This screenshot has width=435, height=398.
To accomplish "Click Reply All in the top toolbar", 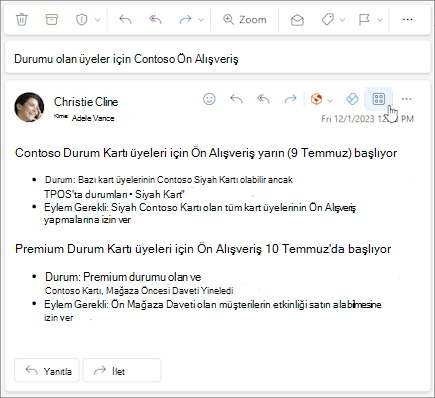I will (155, 20).
